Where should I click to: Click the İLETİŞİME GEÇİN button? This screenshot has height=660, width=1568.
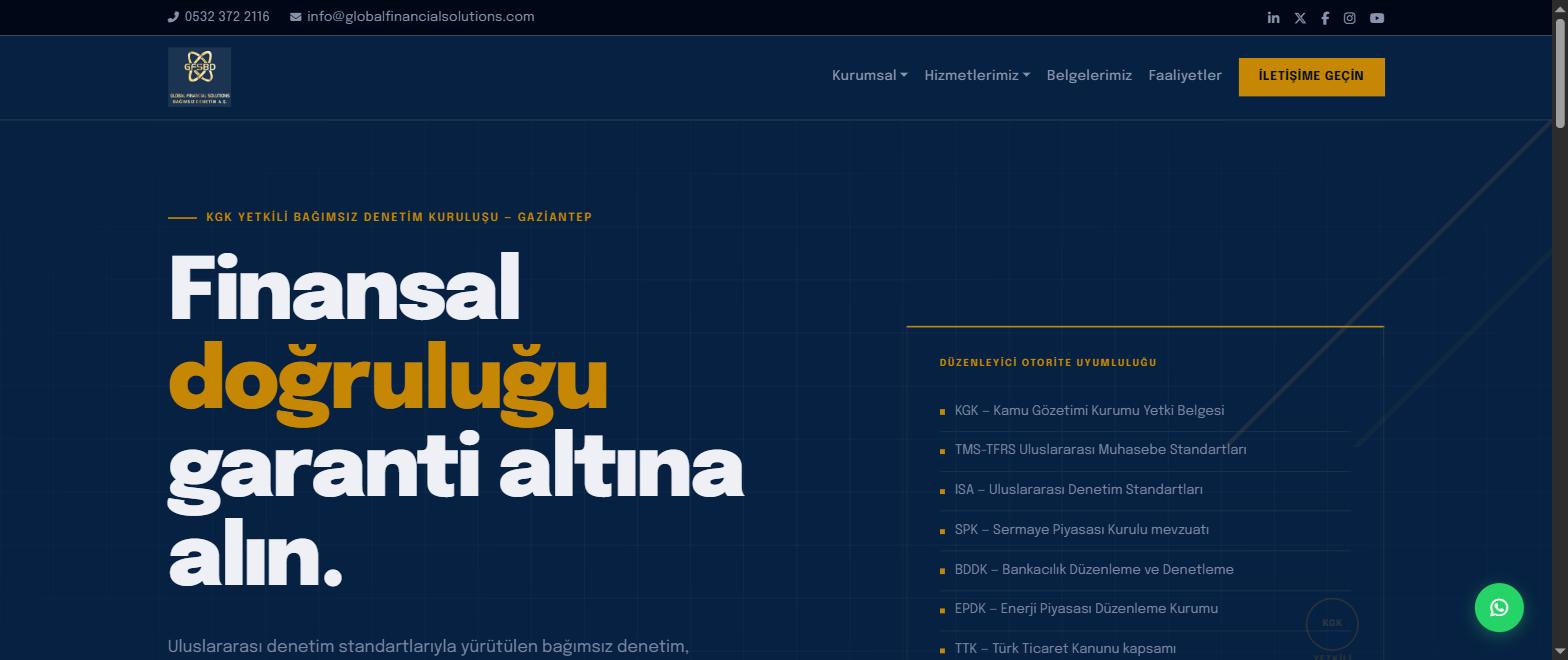click(1312, 77)
